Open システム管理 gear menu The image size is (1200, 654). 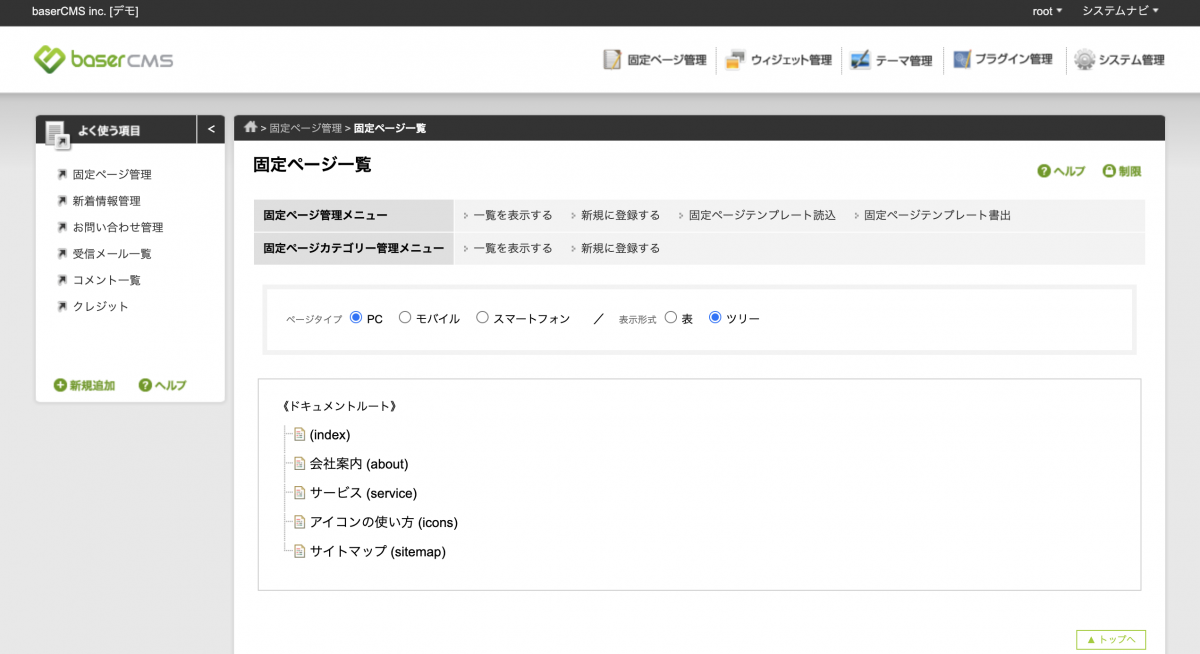(1119, 60)
